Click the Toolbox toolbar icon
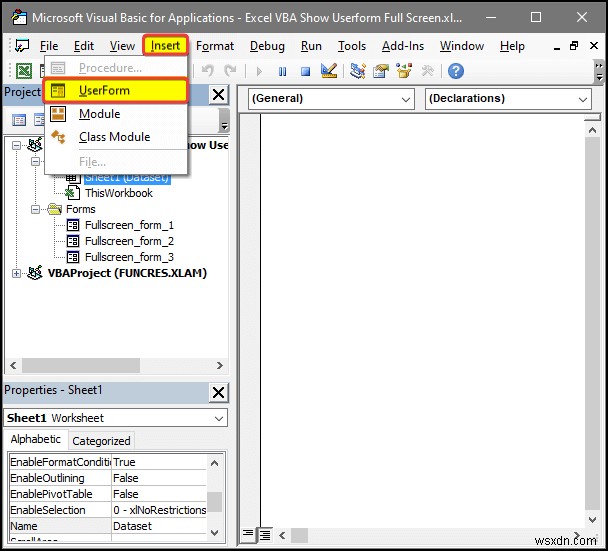Image resolution: width=608 pixels, height=551 pixels. pyautogui.click(x=427, y=71)
